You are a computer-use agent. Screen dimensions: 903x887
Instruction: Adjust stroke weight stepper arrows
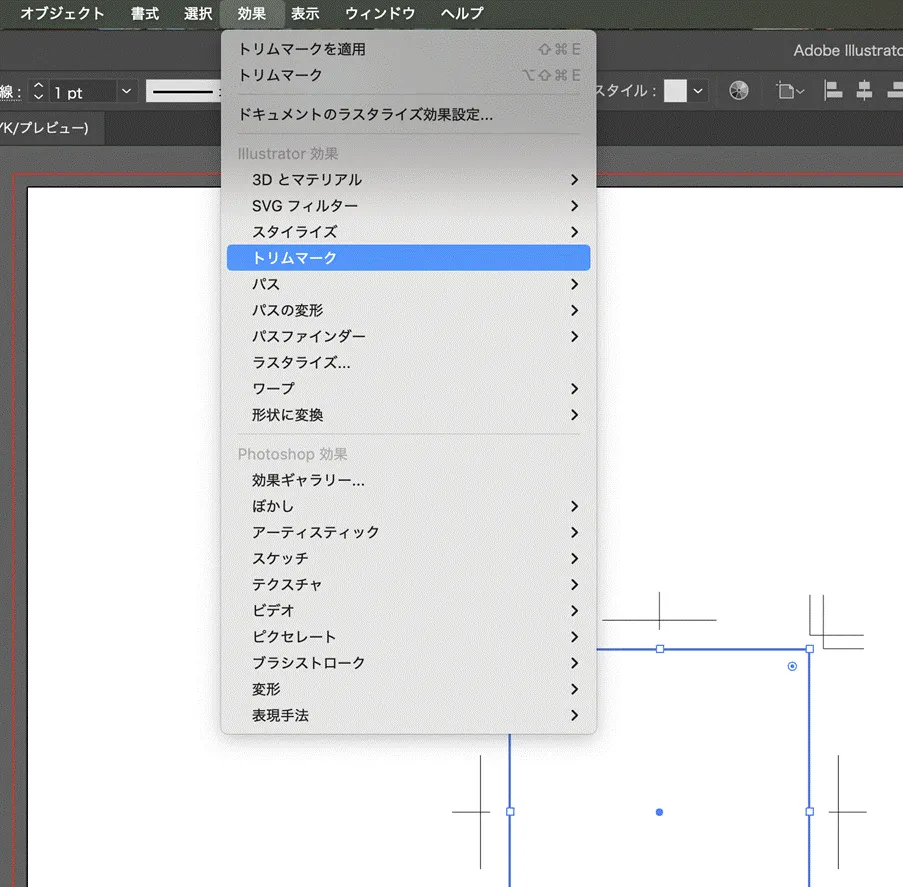(38, 91)
